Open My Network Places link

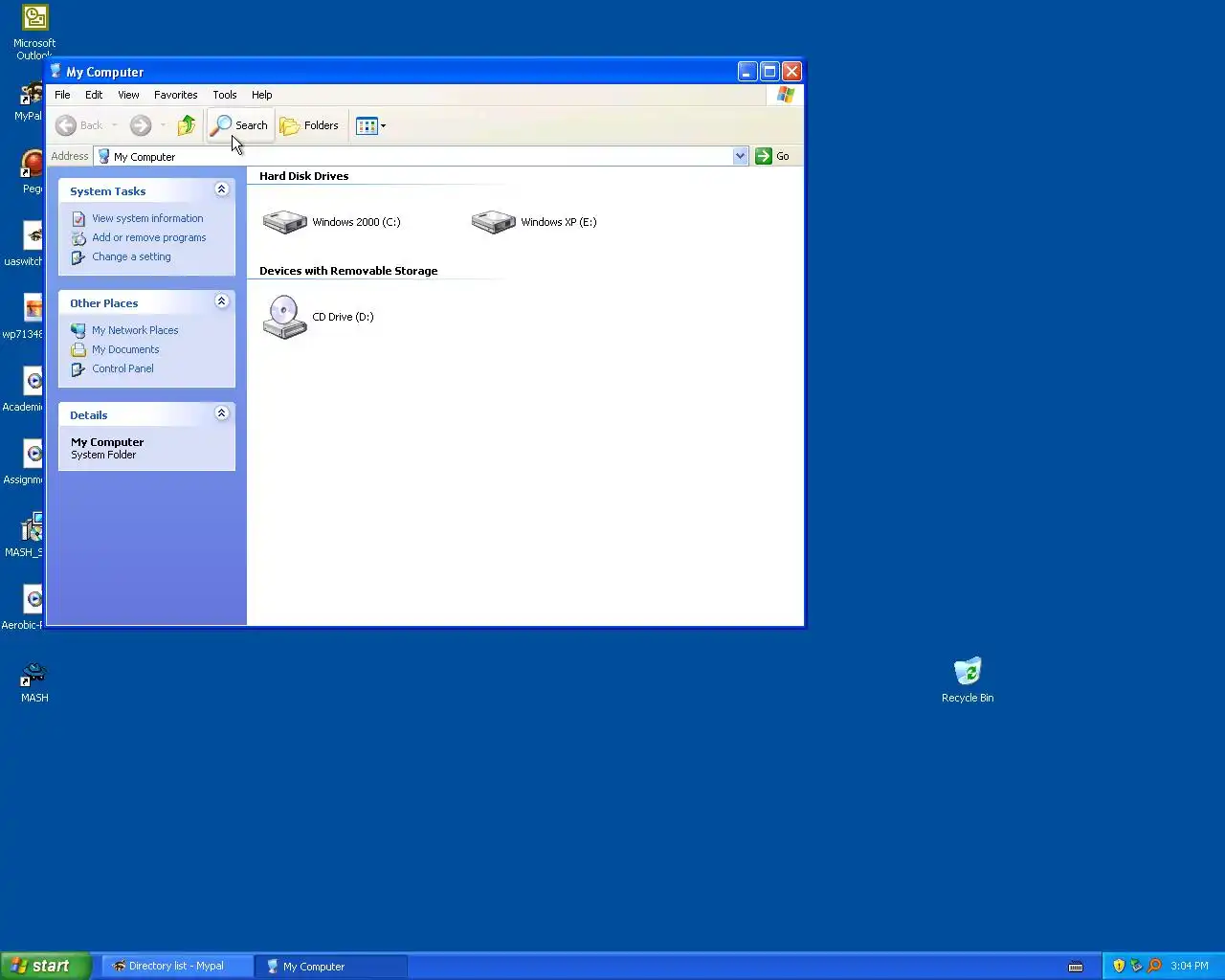point(135,330)
